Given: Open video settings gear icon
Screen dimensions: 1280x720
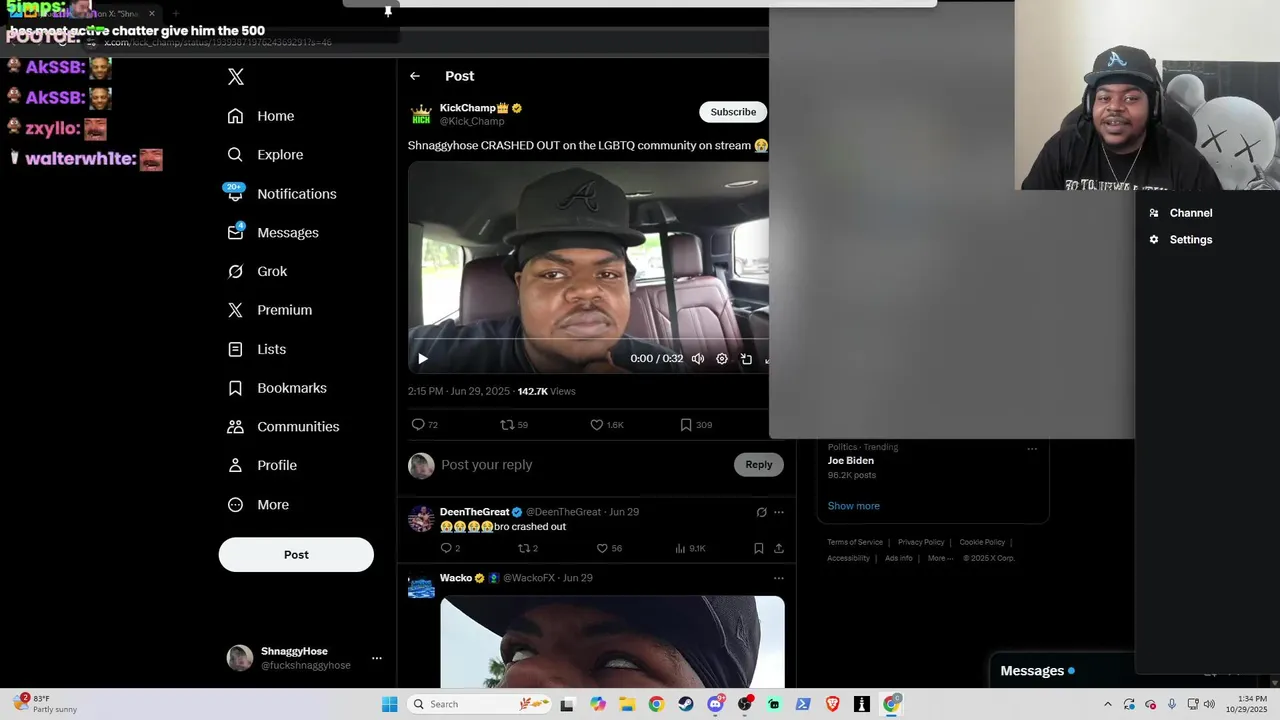Looking at the screenshot, I should point(722,359).
